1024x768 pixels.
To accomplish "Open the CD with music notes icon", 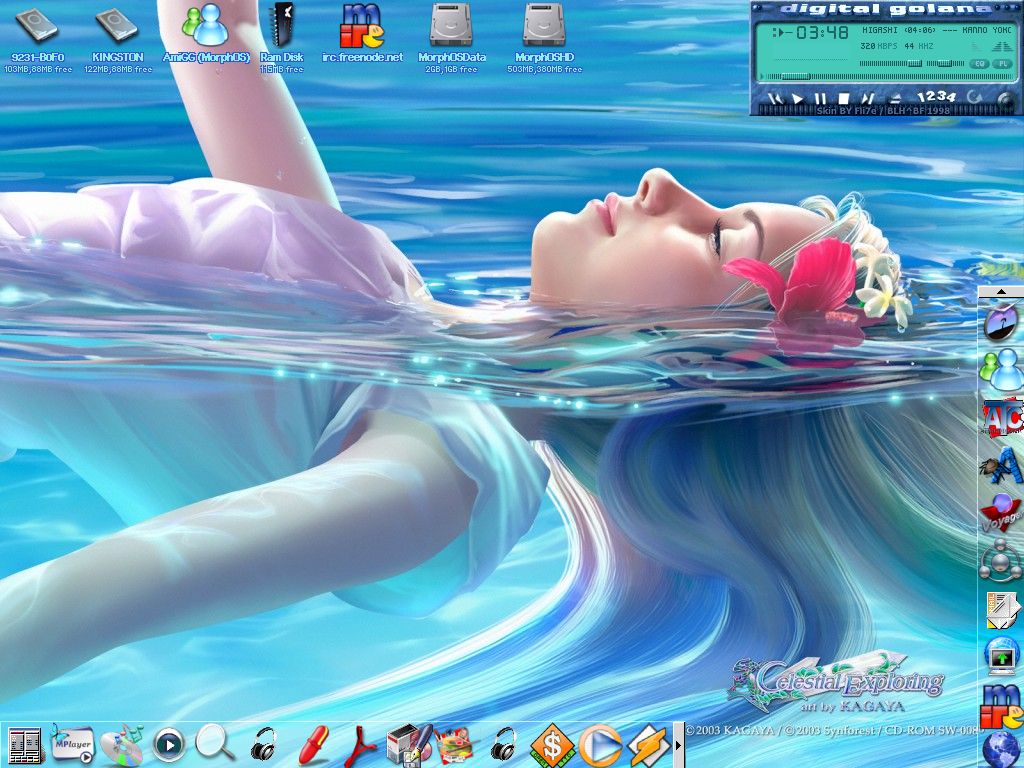I will [122, 744].
